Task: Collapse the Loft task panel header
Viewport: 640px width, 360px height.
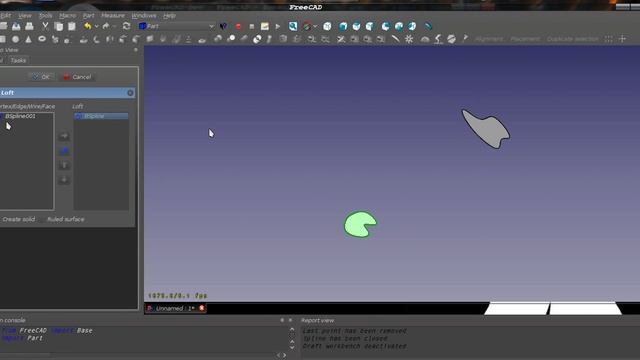Action: click(130, 93)
